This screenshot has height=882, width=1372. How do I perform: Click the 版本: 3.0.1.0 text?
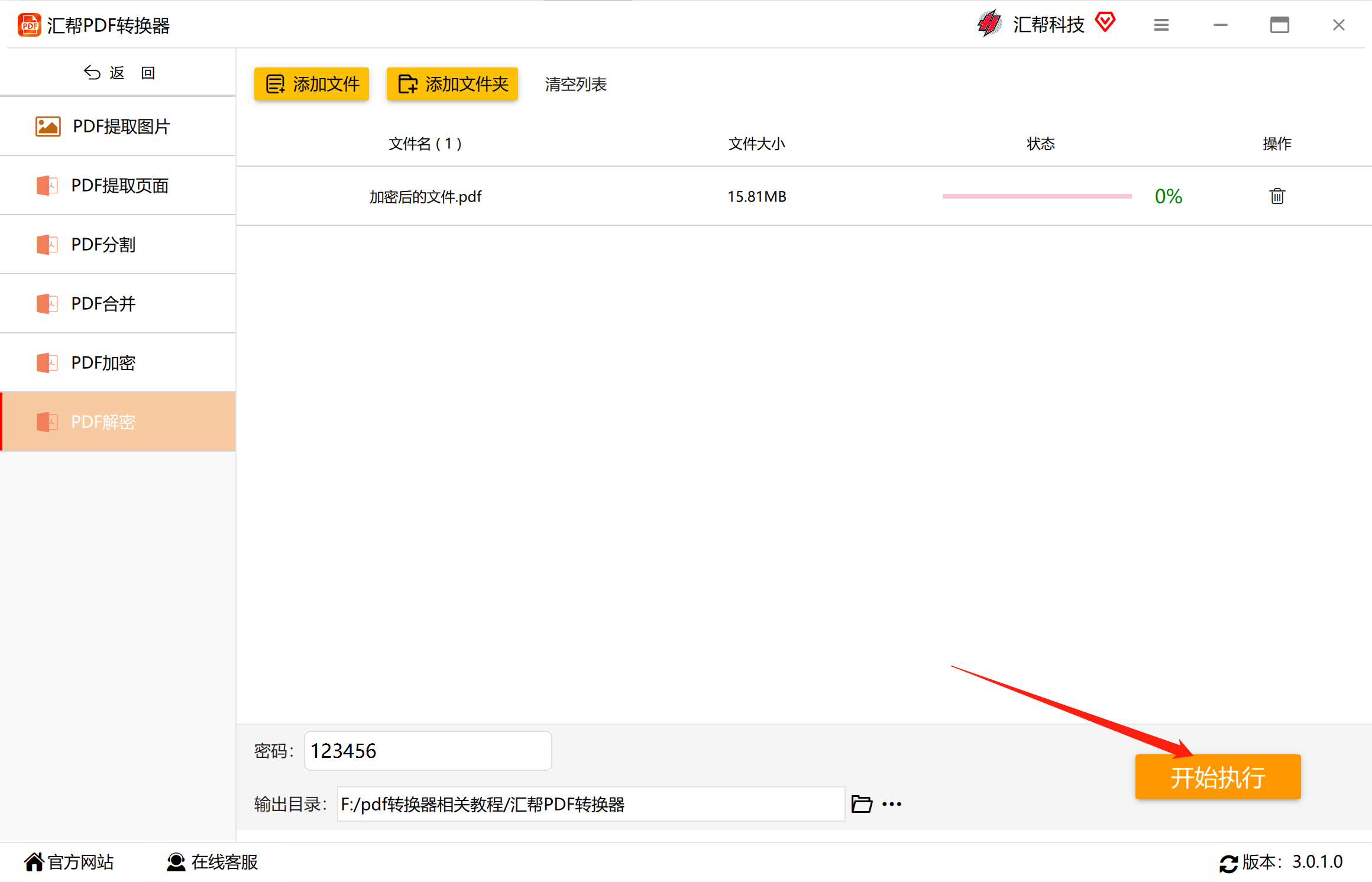(1292, 862)
